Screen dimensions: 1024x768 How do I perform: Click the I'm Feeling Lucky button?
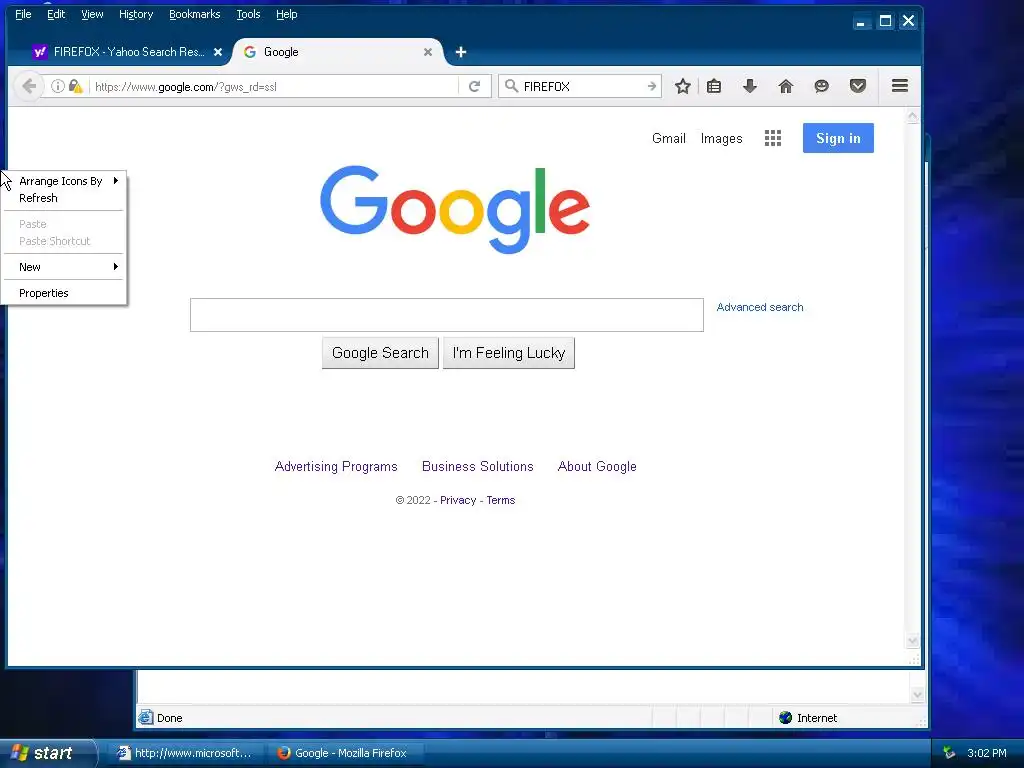[x=509, y=353]
